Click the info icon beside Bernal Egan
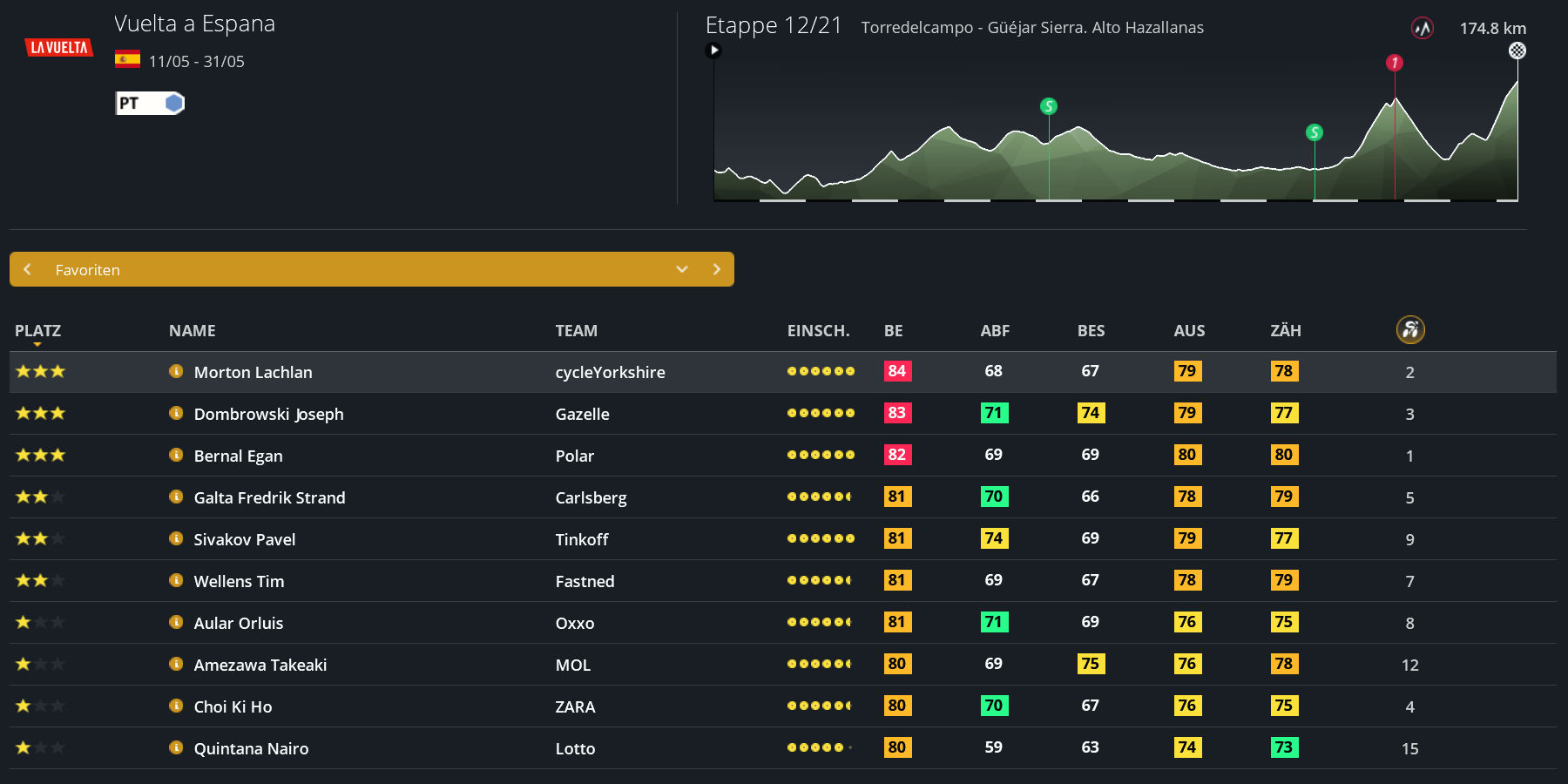This screenshot has height=784, width=1568. (x=176, y=455)
